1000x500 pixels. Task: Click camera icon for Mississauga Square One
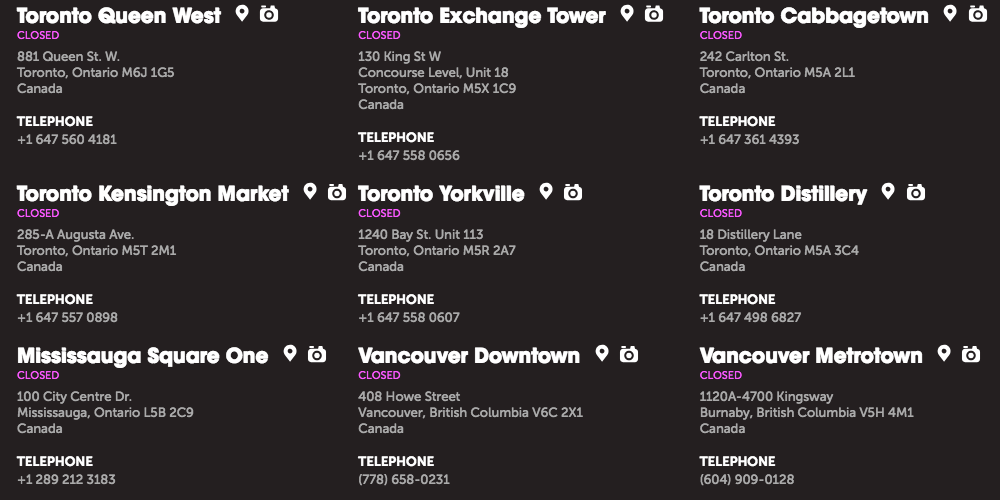317,354
